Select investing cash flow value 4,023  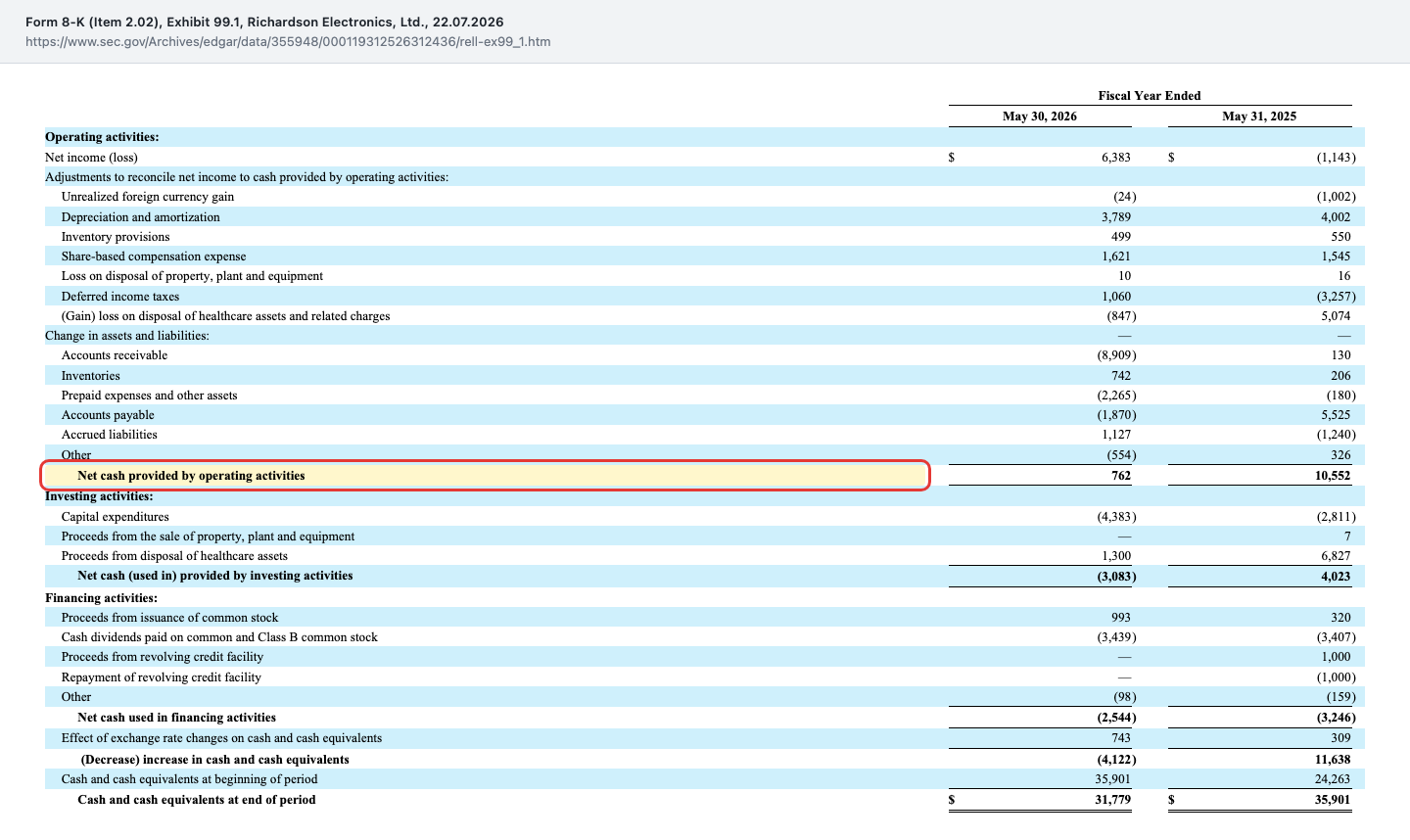(1335, 576)
